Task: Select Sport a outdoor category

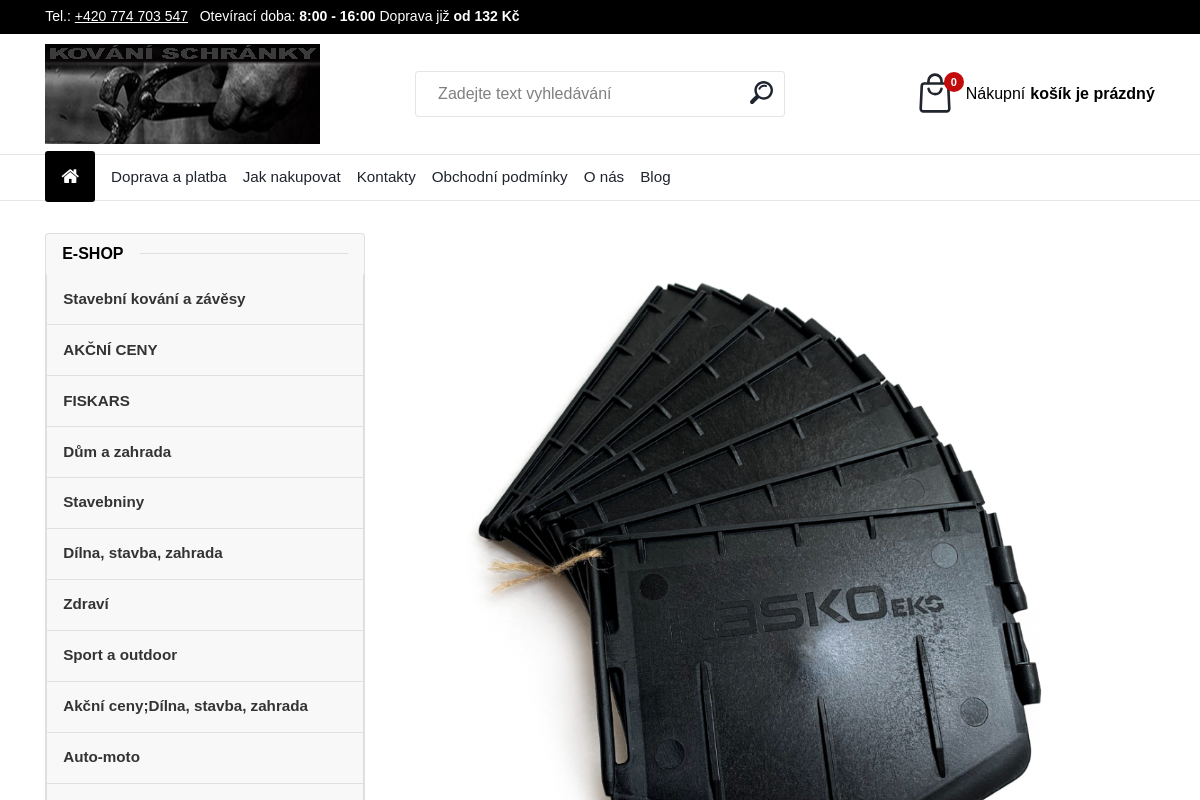Action: (205, 655)
